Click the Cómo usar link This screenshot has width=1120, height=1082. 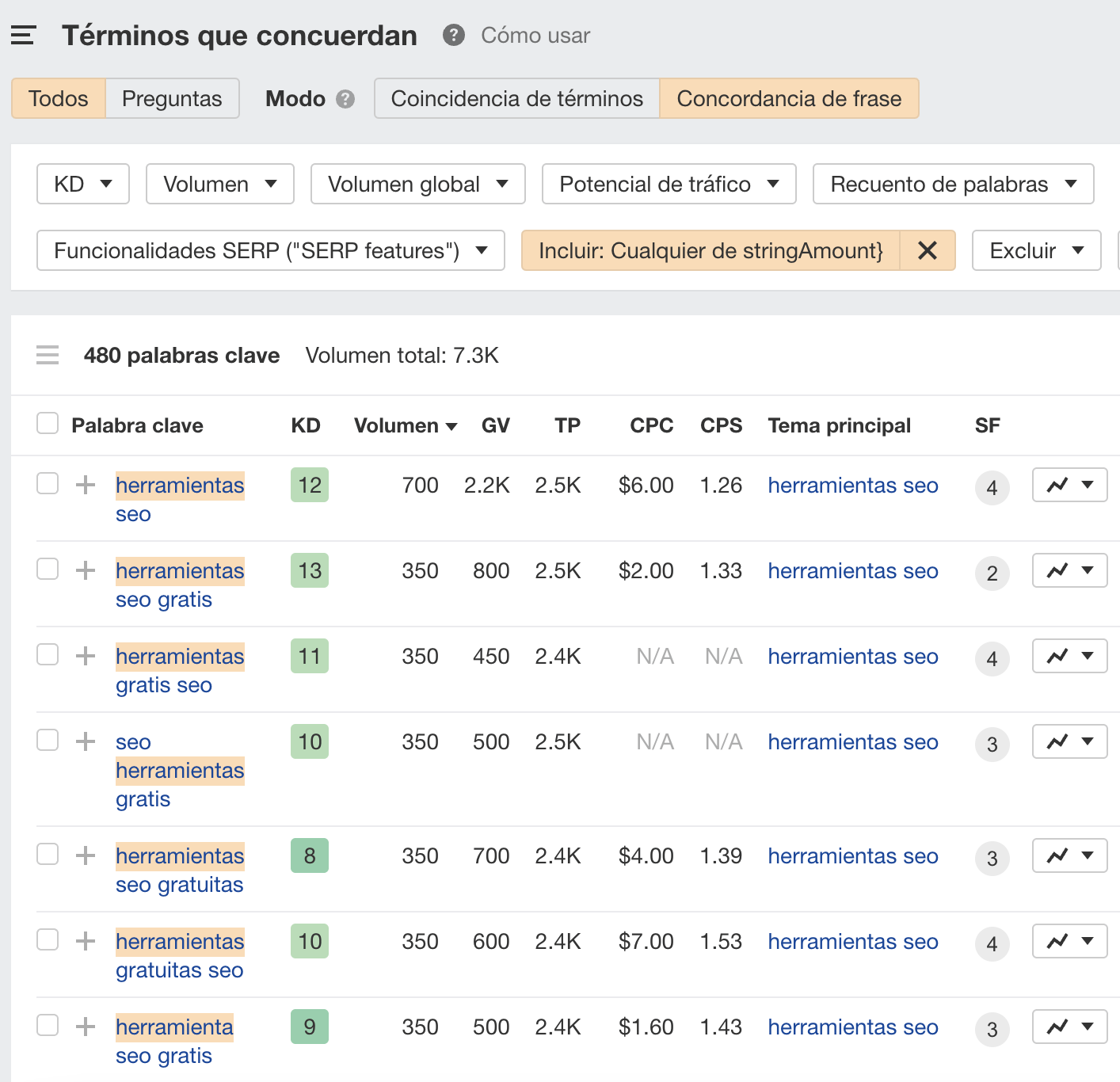535,36
